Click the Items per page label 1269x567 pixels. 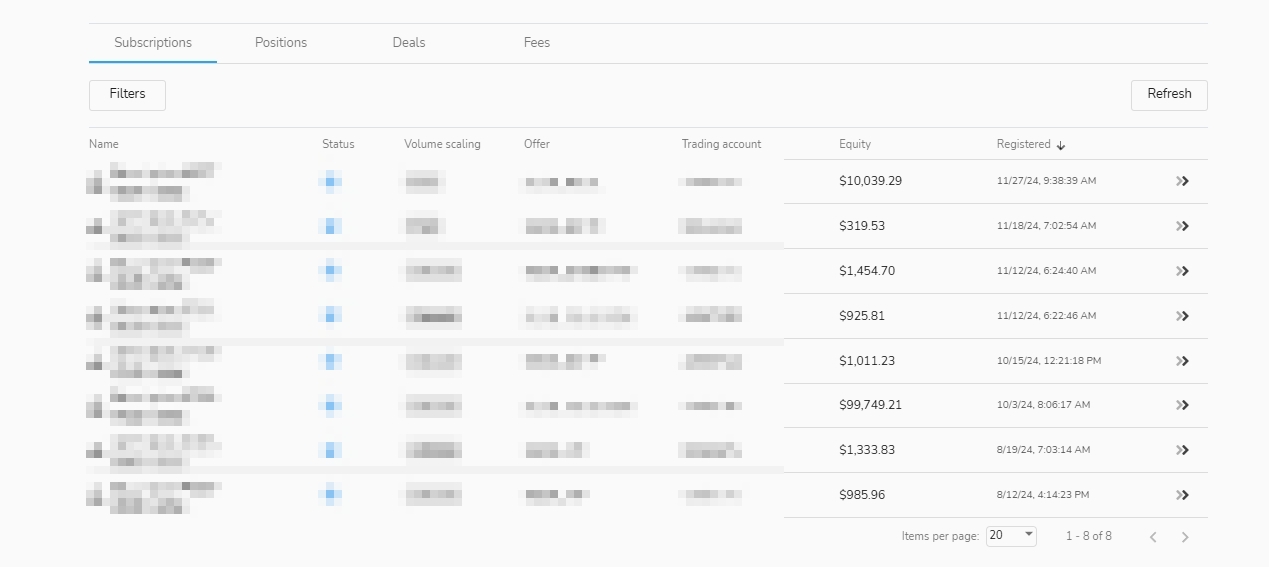(x=940, y=537)
